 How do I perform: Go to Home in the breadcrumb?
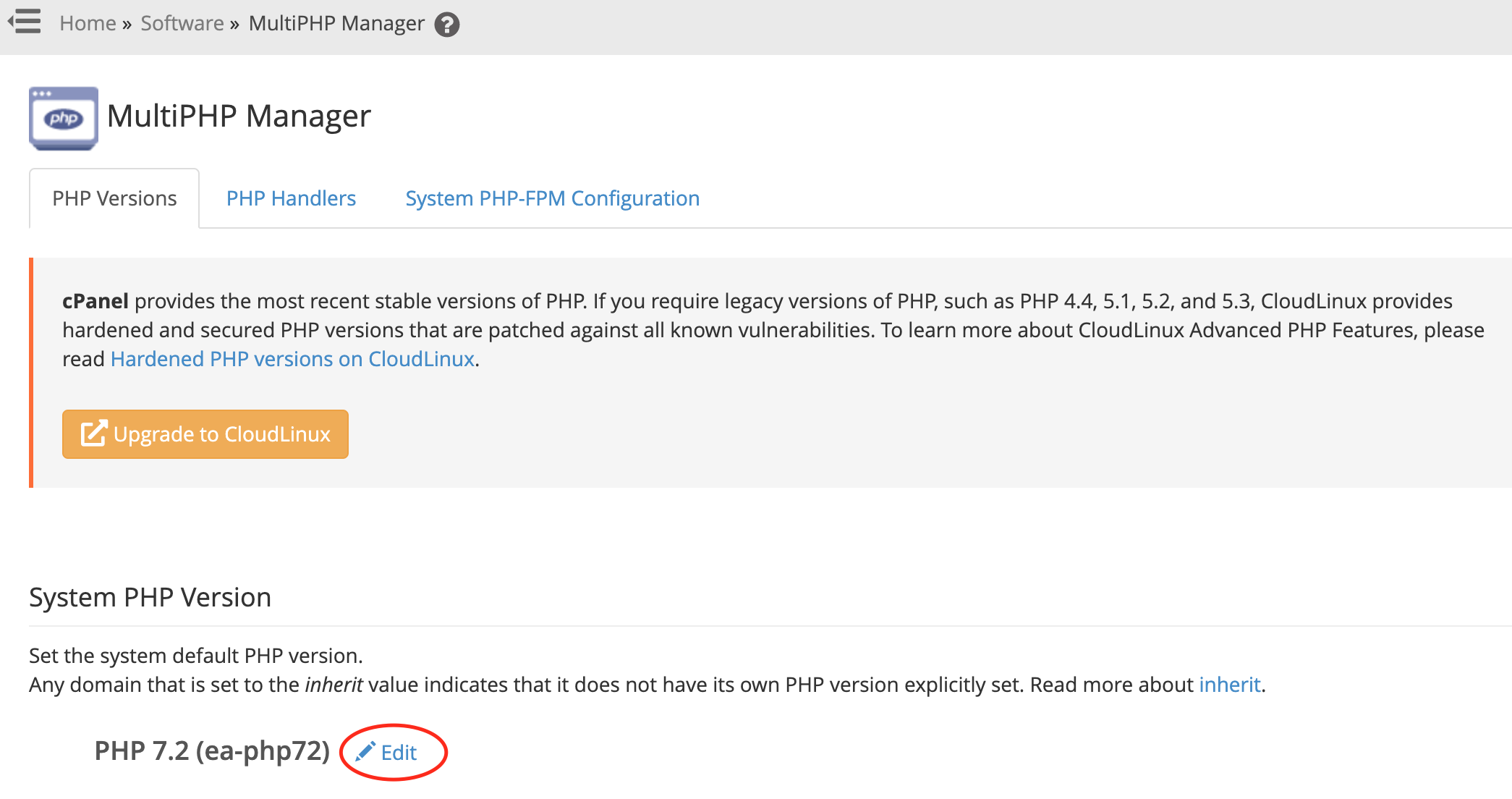tap(88, 23)
